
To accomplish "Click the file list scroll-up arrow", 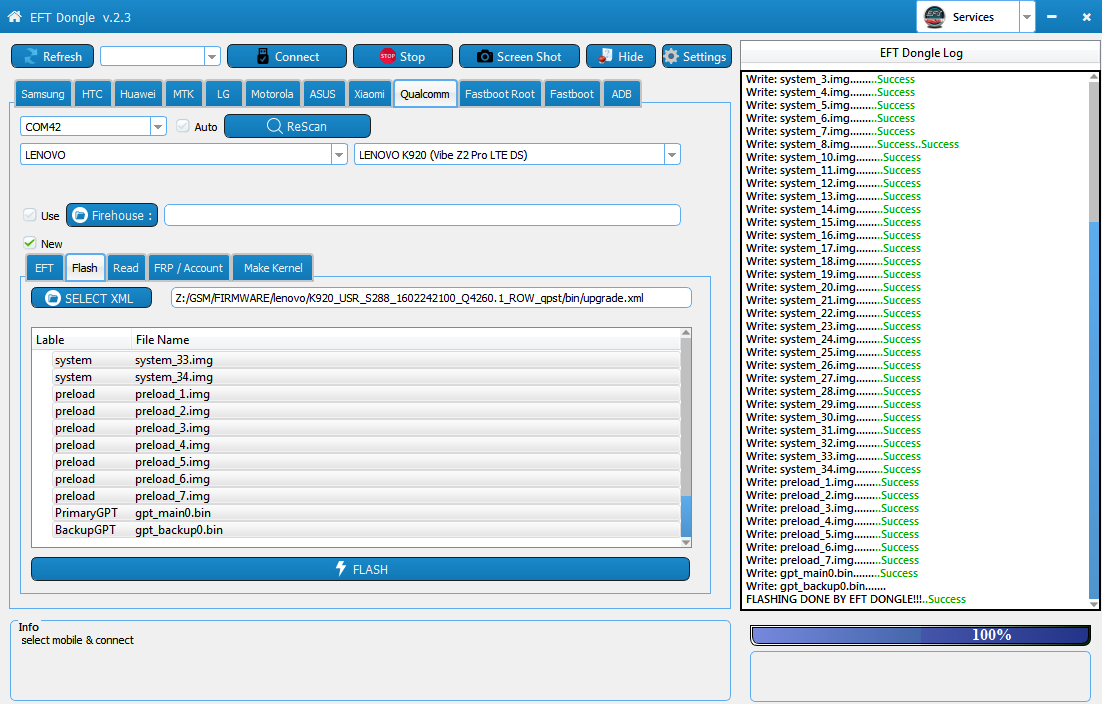I will [x=686, y=332].
